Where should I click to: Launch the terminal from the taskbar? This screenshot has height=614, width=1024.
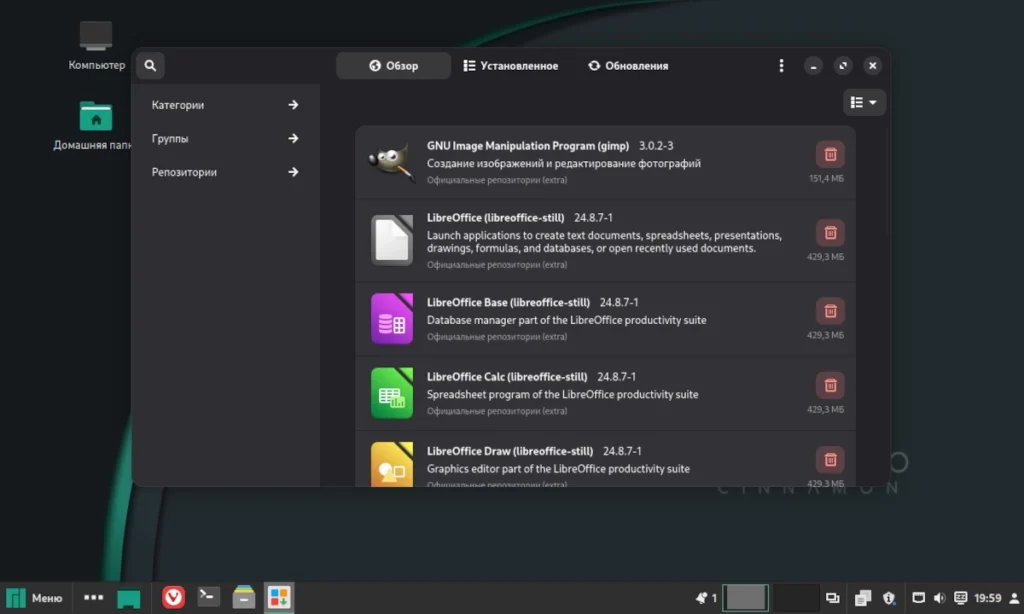[208, 597]
